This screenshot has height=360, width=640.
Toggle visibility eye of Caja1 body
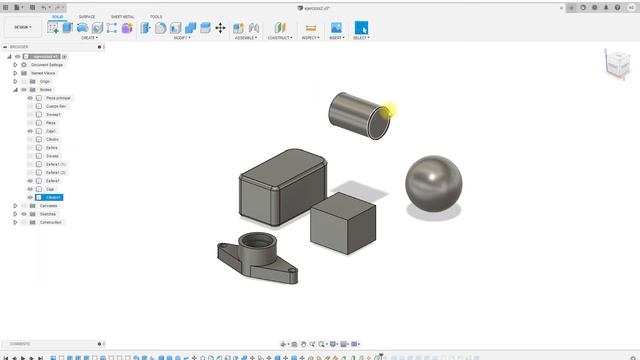tap(30, 131)
